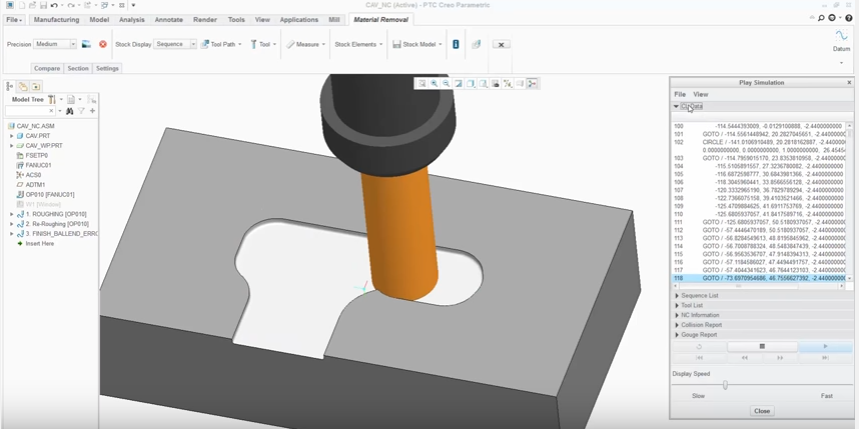
Task: Open the File menu in Play Simulation
Action: 680,94
